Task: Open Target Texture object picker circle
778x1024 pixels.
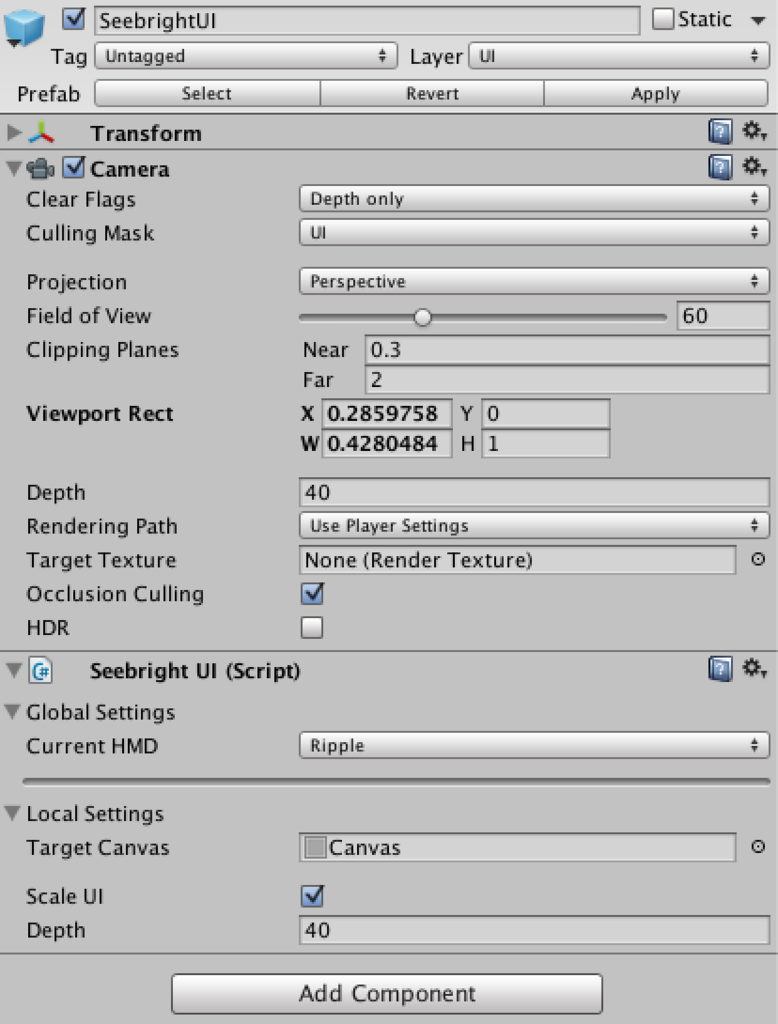Action: tap(758, 559)
